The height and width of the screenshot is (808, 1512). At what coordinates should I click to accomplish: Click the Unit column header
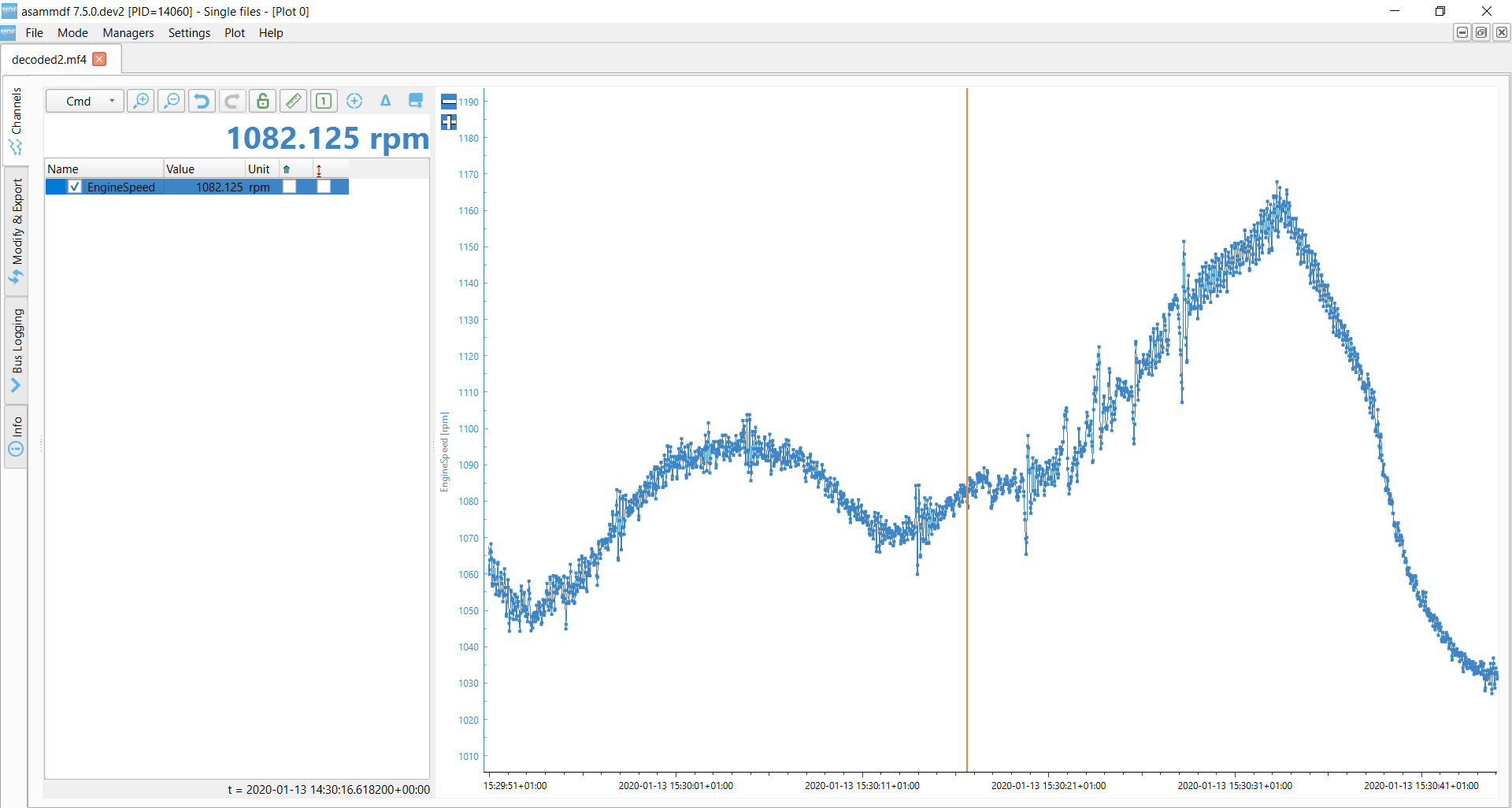[x=262, y=169]
